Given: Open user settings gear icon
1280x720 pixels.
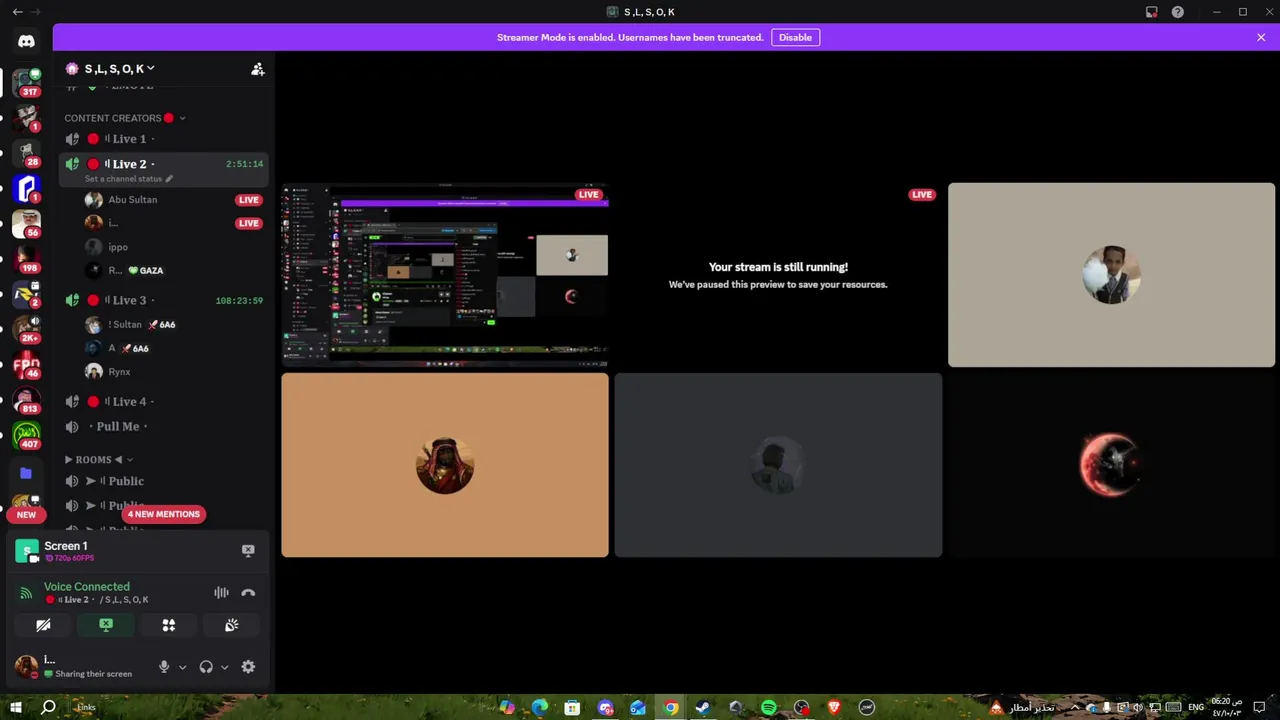Looking at the screenshot, I should click(248, 667).
